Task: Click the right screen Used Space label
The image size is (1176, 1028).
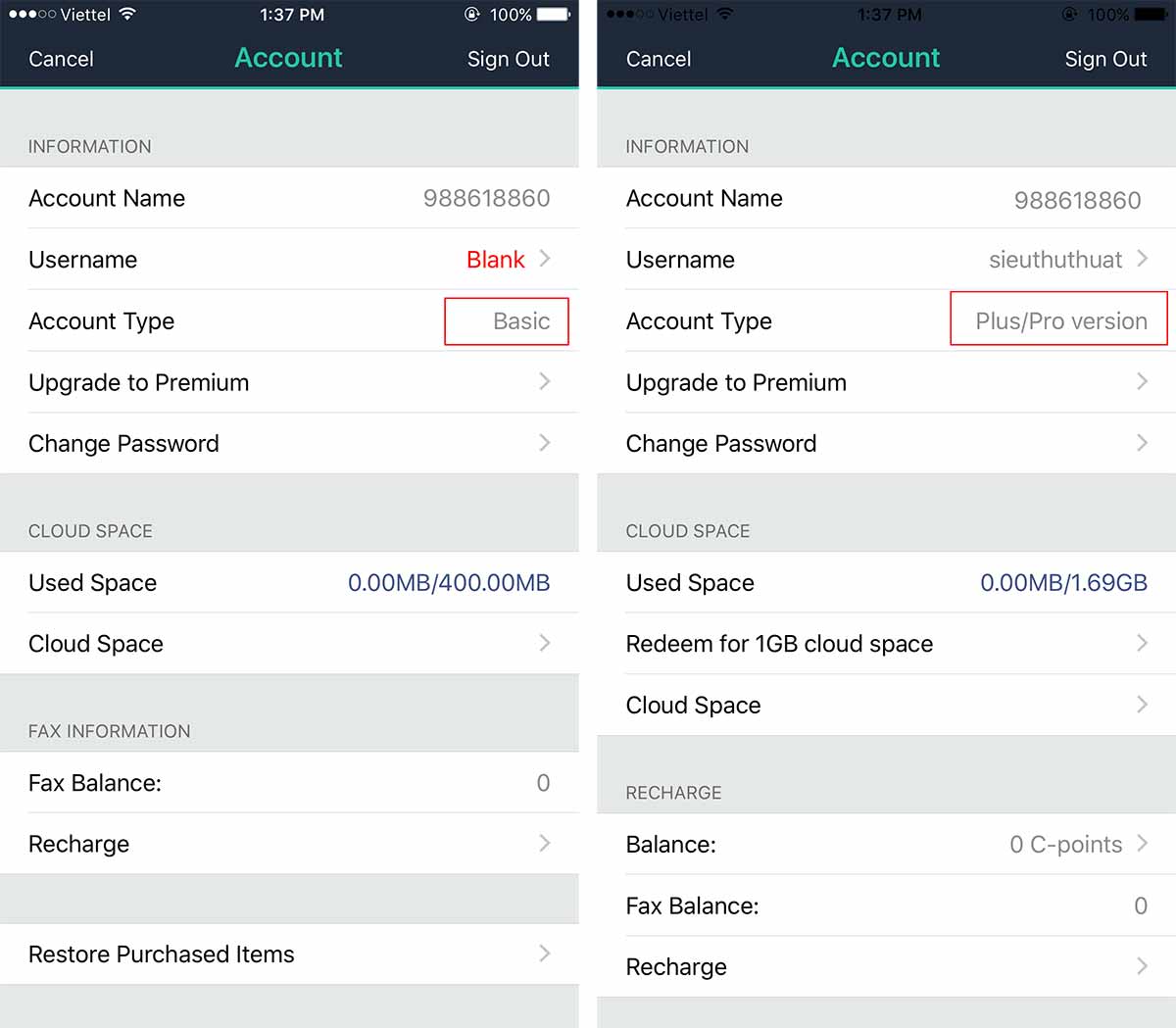Action: [690, 583]
